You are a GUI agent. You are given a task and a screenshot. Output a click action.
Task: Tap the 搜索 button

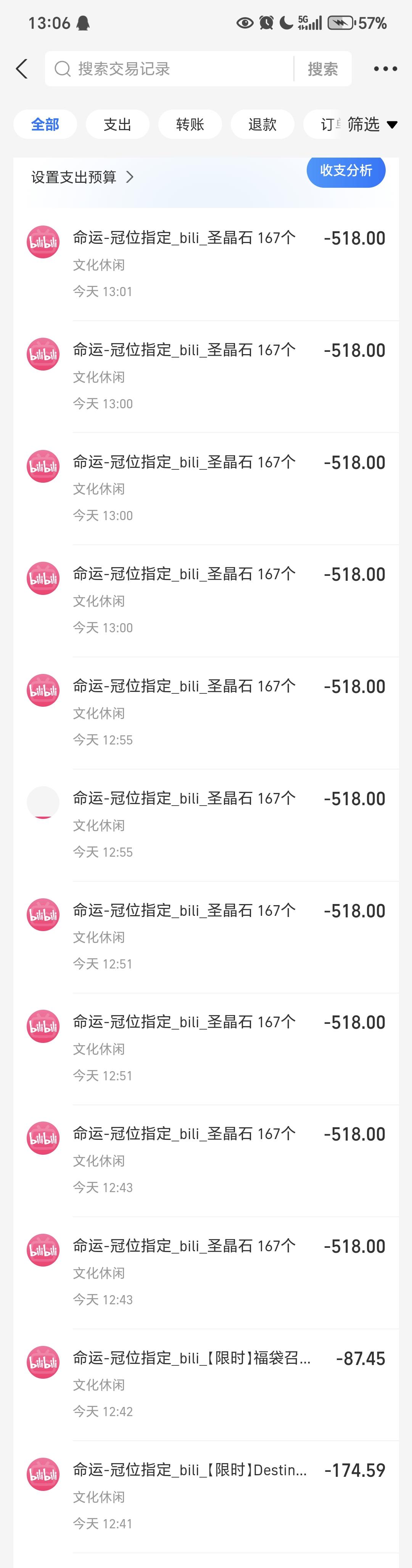(x=322, y=69)
